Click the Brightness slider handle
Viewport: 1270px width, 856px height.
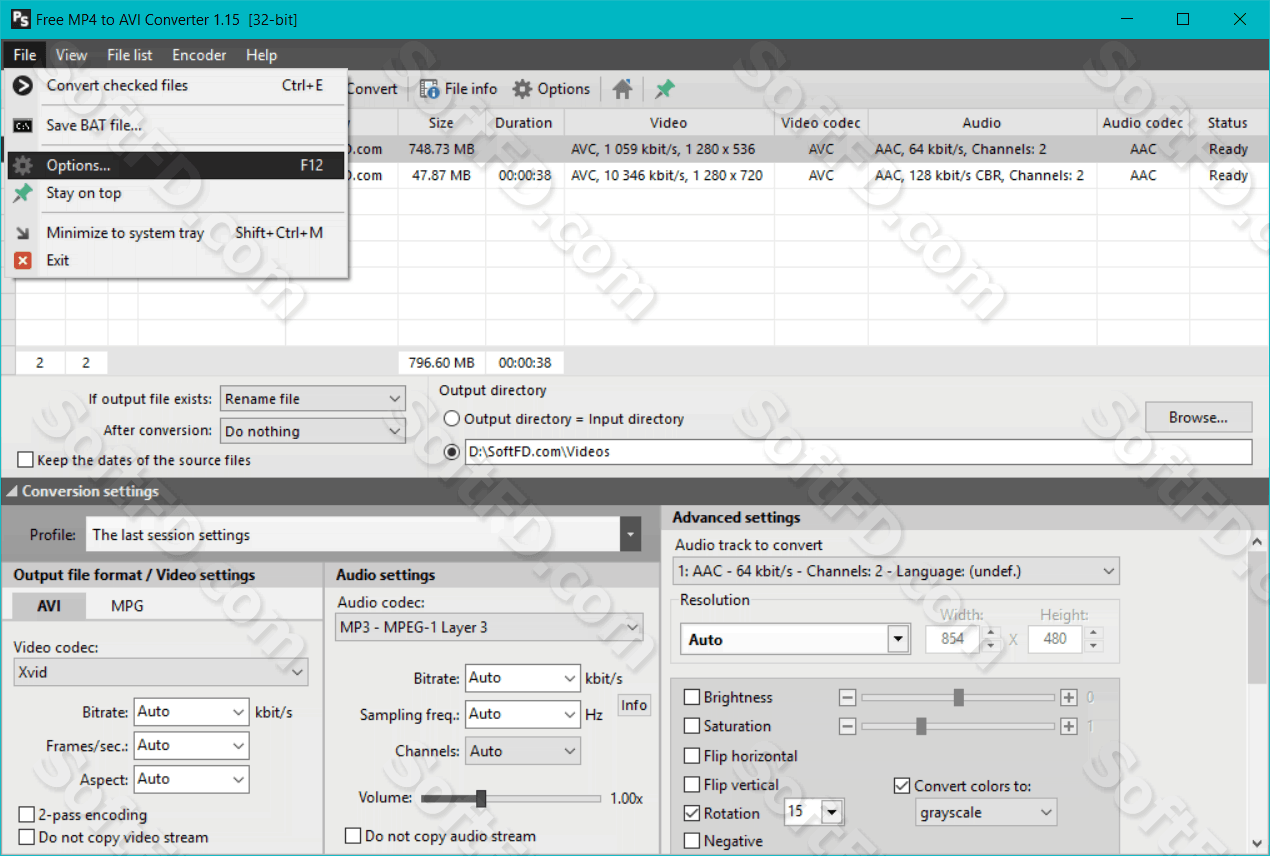[x=958, y=697]
